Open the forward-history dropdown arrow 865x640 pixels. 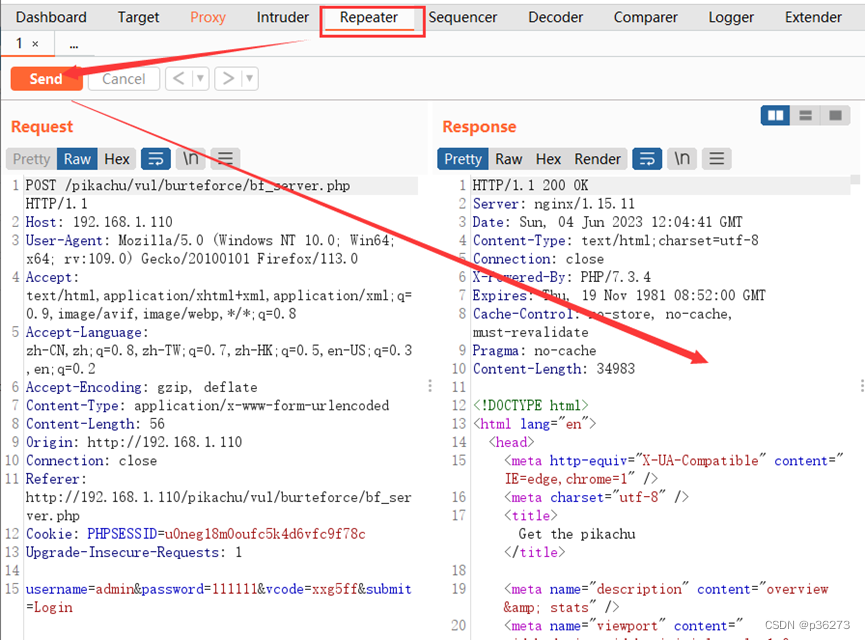tap(250, 79)
